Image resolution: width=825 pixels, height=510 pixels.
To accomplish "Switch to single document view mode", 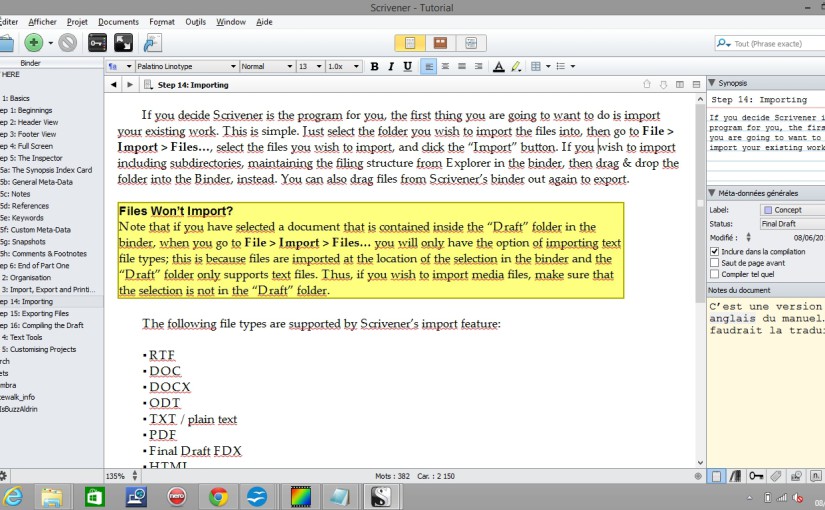I will 410,43.
